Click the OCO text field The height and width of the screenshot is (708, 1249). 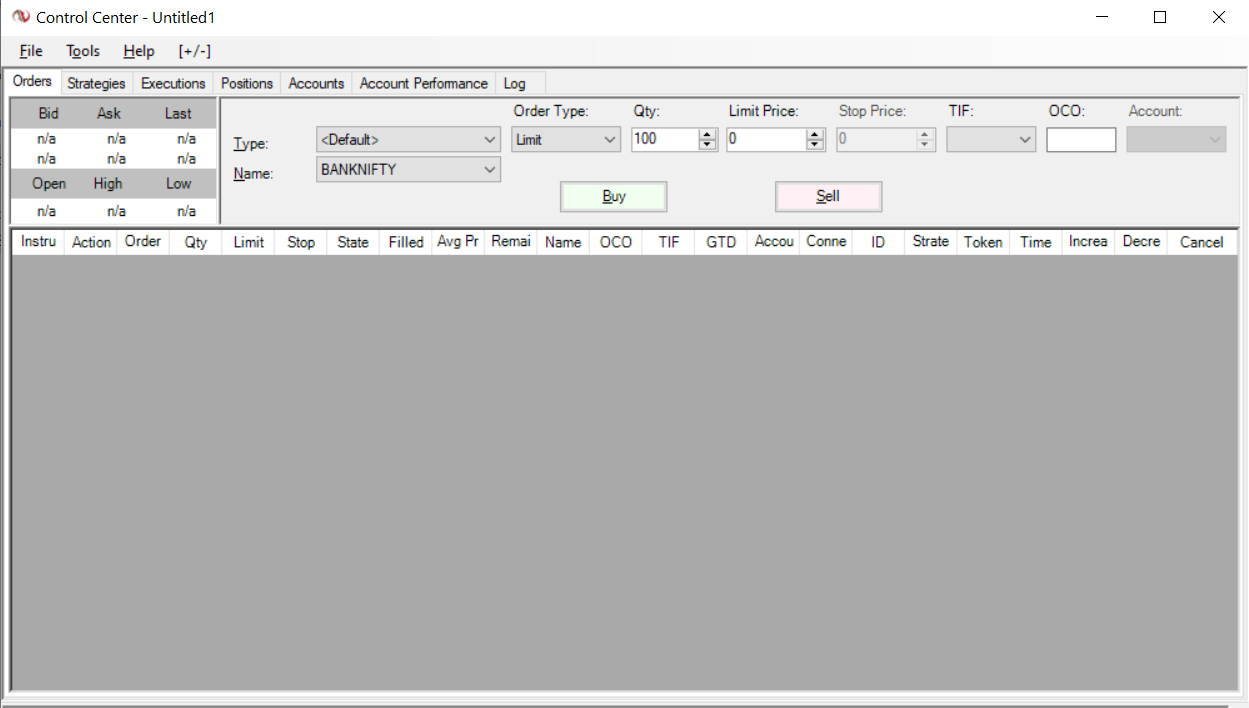point(1081,140)
